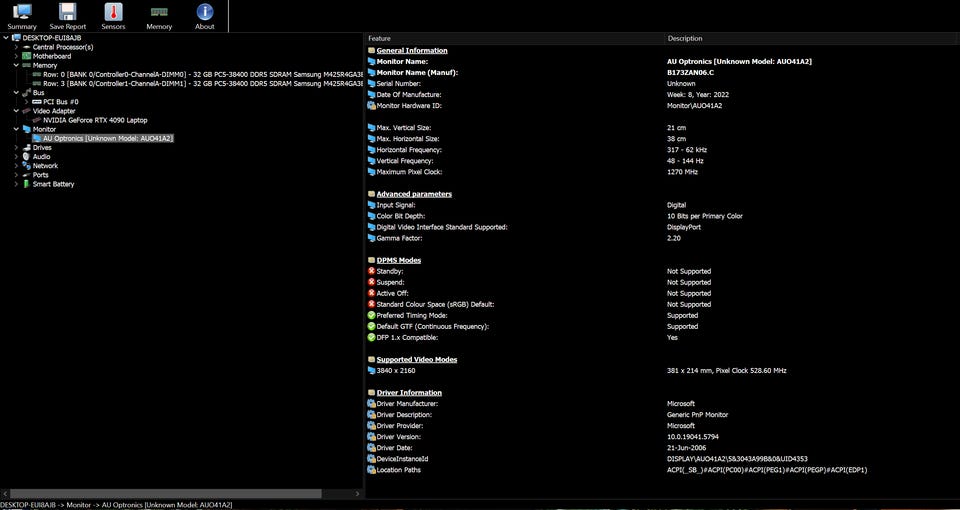Open the Sensors thermometer icon

click(113, 12)
